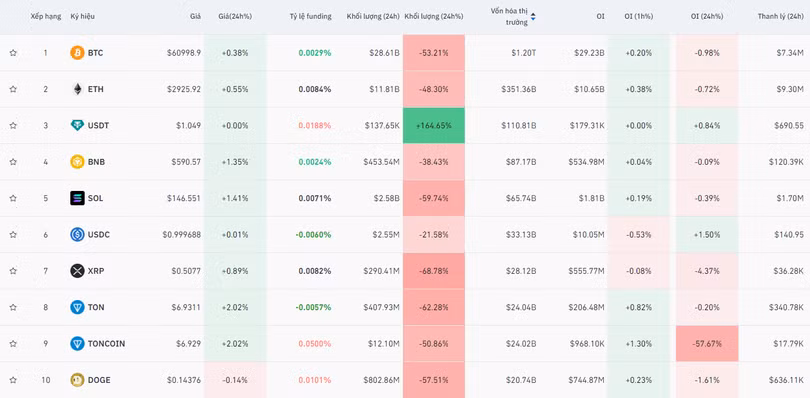Click the $636.11K liquidation value
Screen dimensions: 810x398
tap(786, 380)
